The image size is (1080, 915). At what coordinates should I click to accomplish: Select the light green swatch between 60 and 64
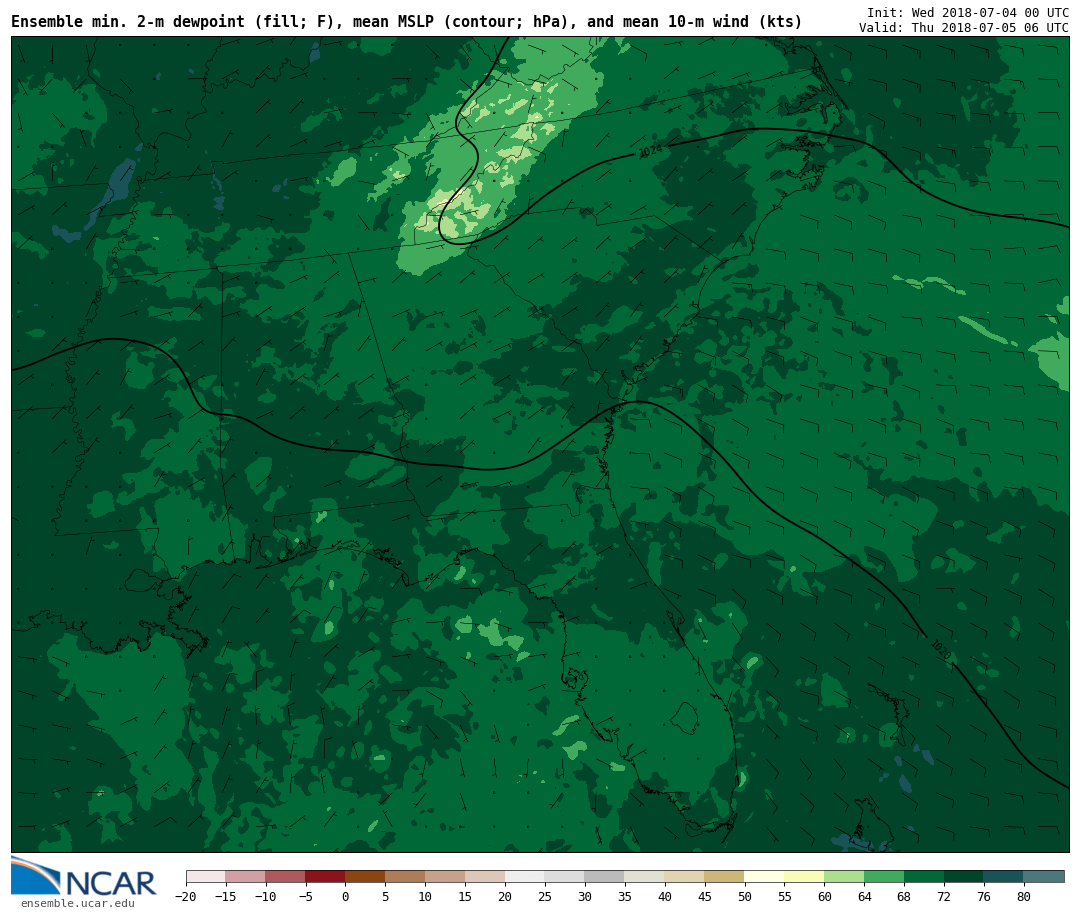(x=844, y=877)
